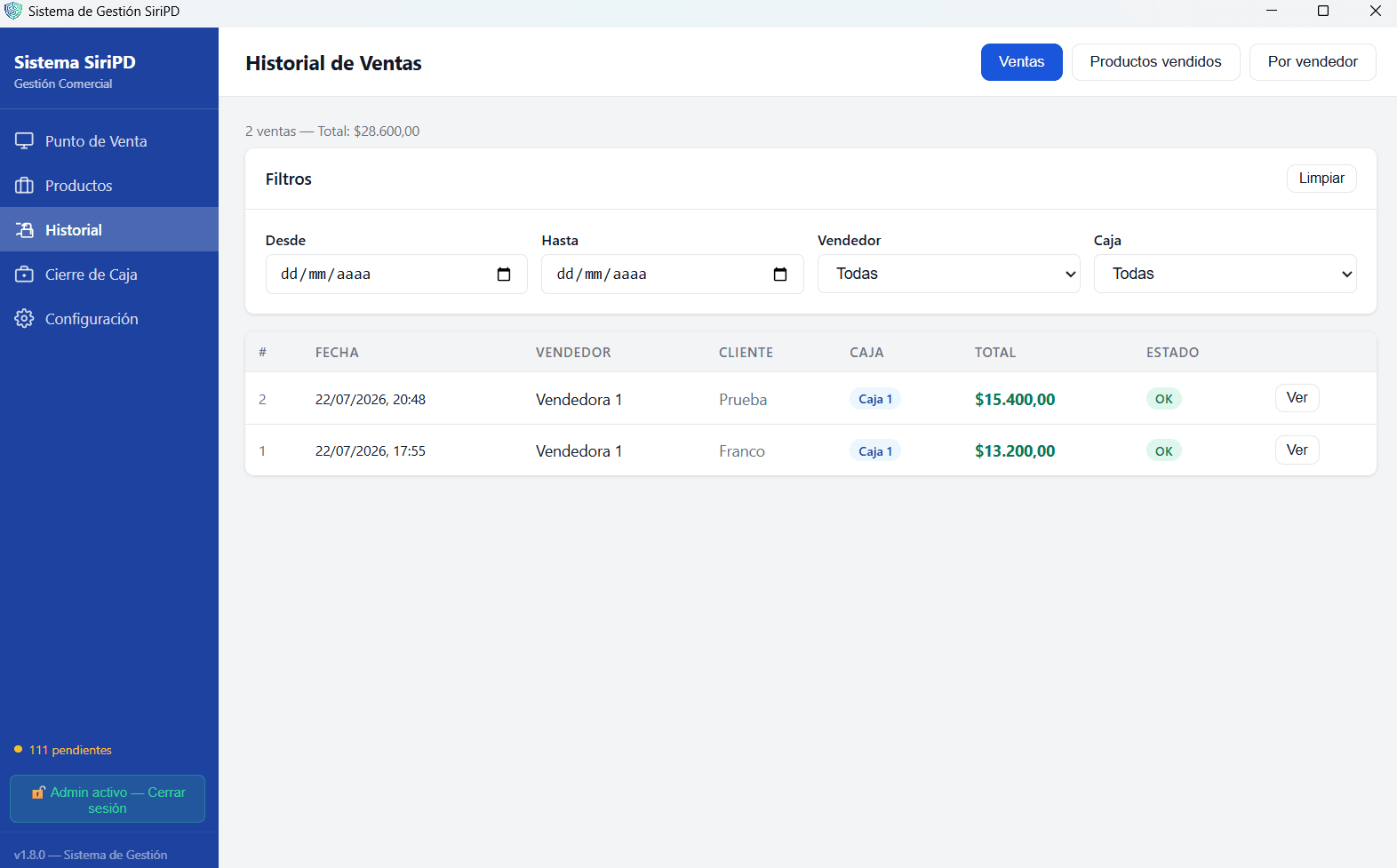Click the Punto de Venta monitor icon

24,141
